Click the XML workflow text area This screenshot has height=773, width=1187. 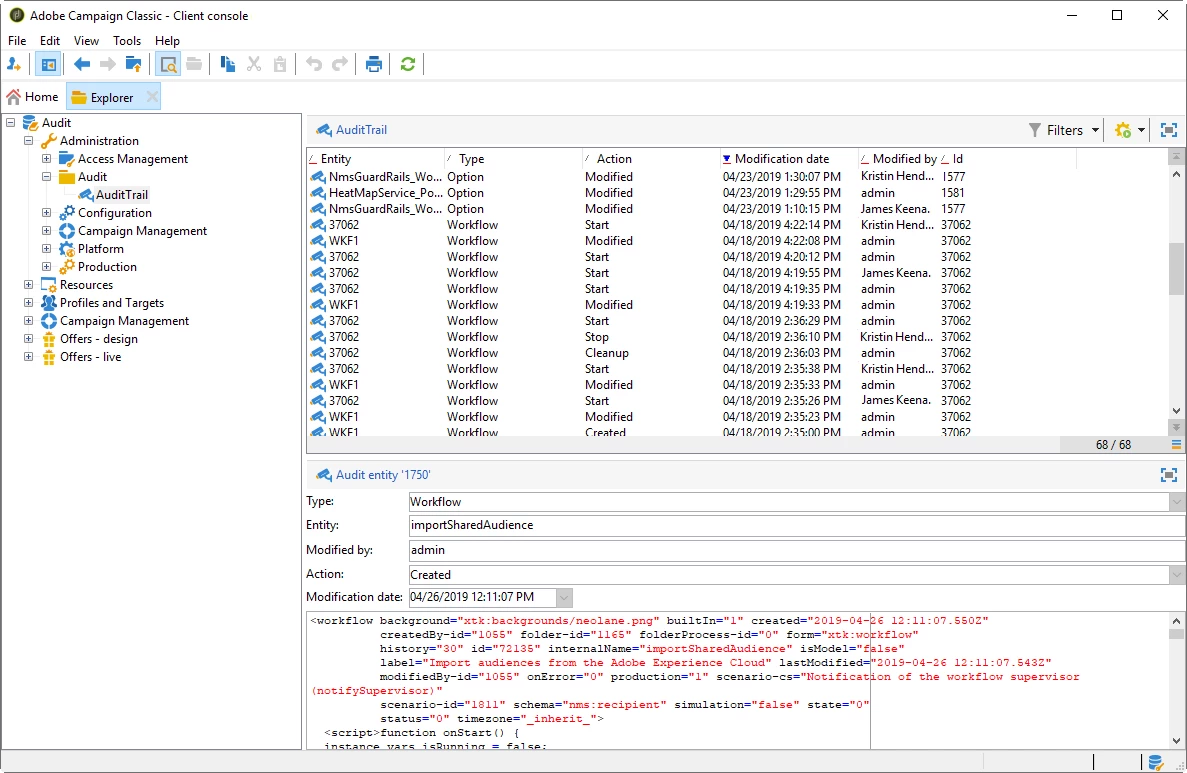tap(738, 681)
